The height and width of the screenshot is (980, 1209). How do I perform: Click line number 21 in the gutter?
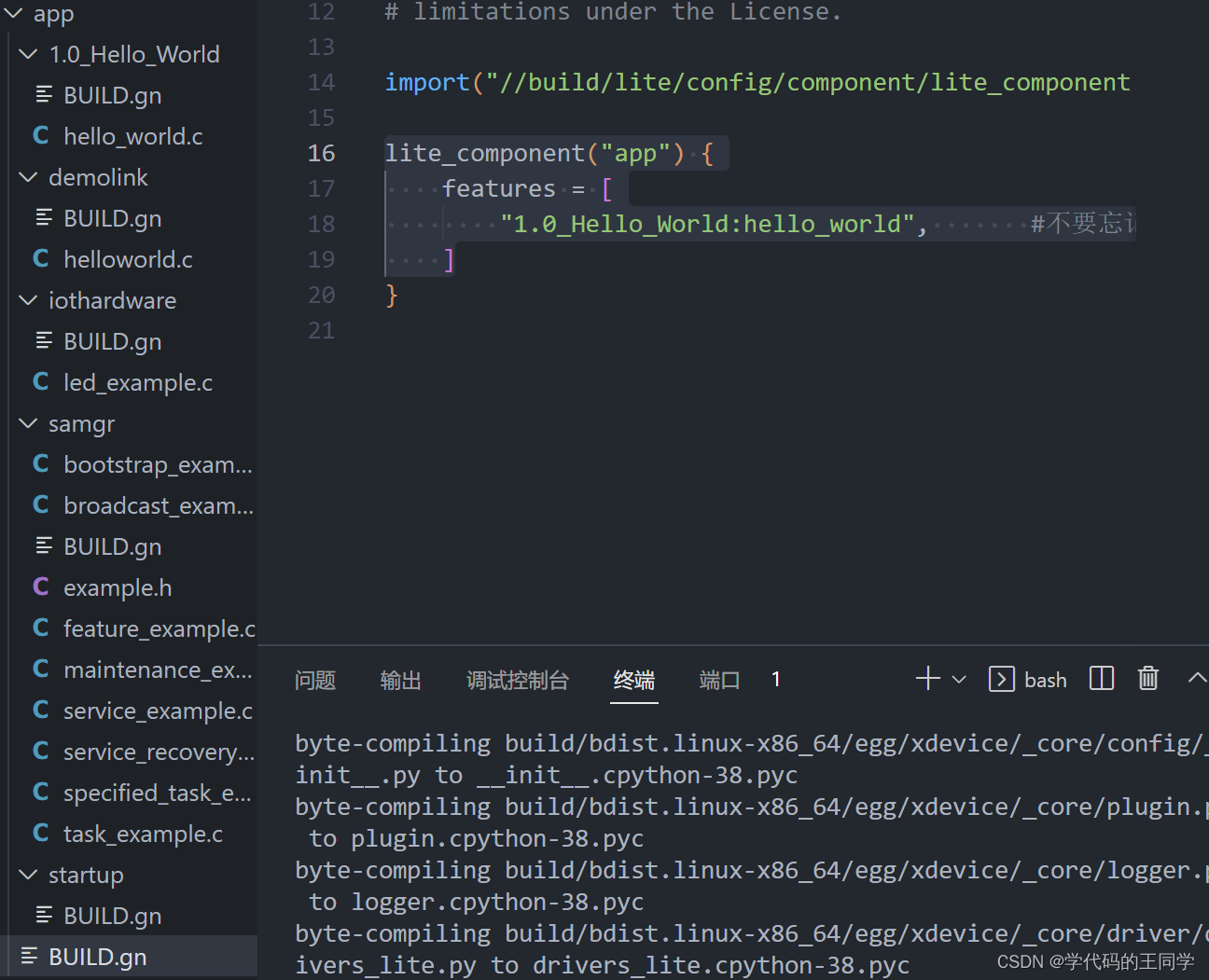[x=321, y=330]
